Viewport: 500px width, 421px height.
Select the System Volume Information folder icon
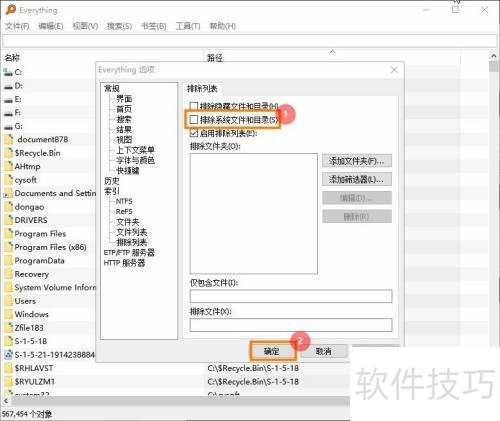(9, 287)
